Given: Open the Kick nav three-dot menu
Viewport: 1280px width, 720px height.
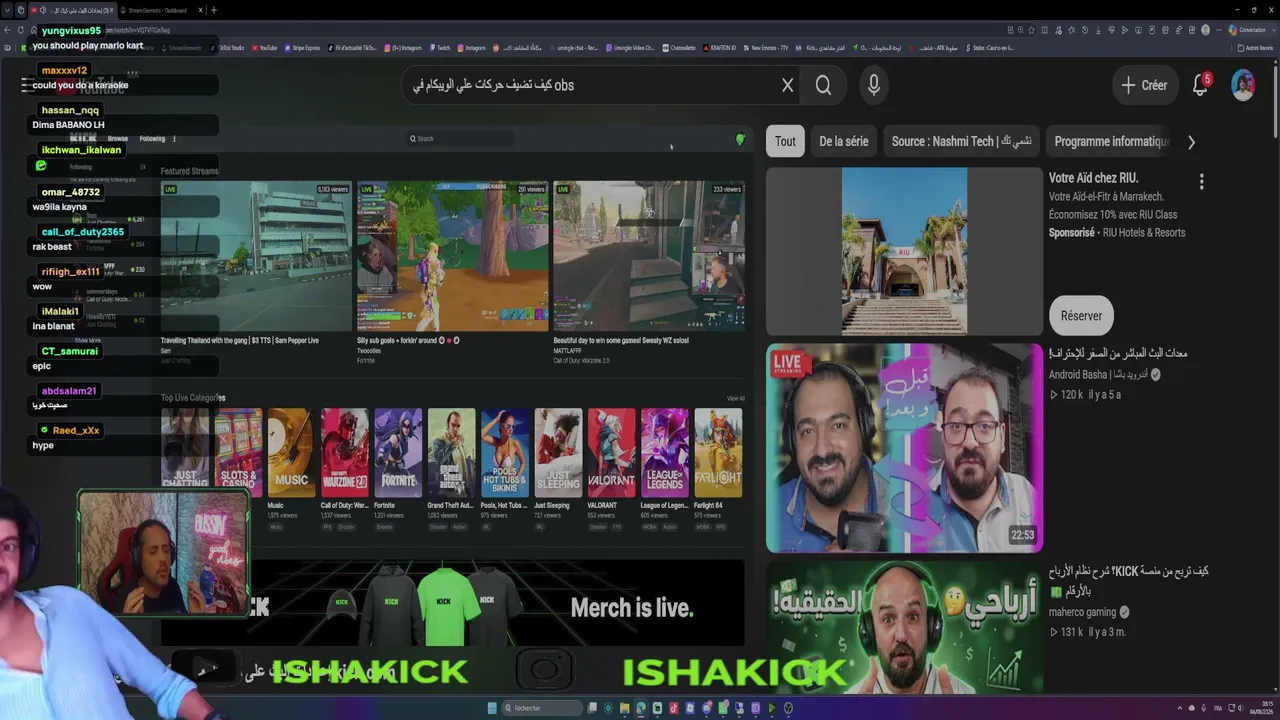Looking at the screenshot, I should pyautogui.click(x=174, y=139).
